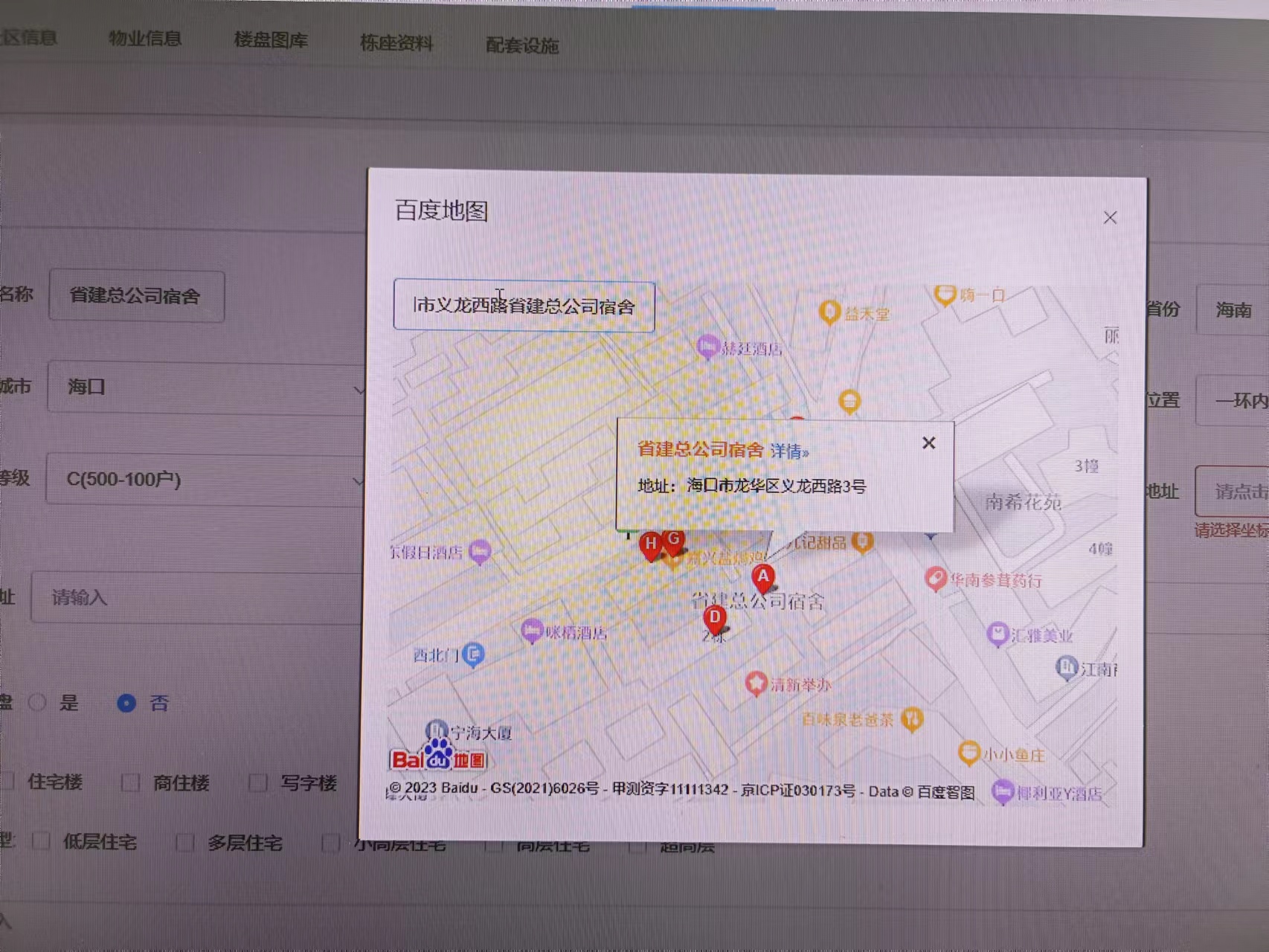Switch to the 楼盘图库 tab
The height and width of the screenshot is (952, 1269).
pyautogui.click(x=271, y=40)
